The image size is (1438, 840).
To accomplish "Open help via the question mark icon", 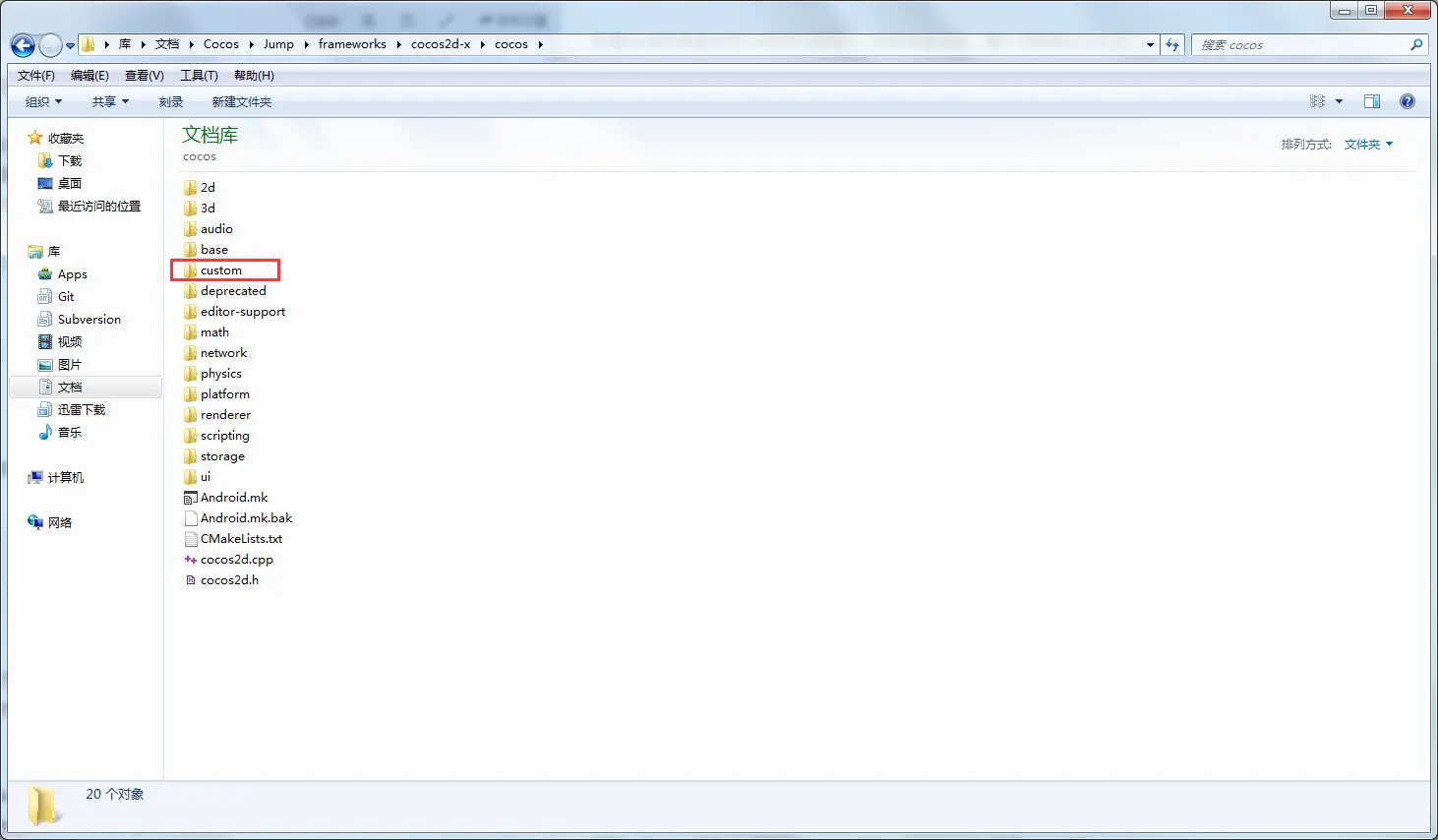I will (1408, 101).
